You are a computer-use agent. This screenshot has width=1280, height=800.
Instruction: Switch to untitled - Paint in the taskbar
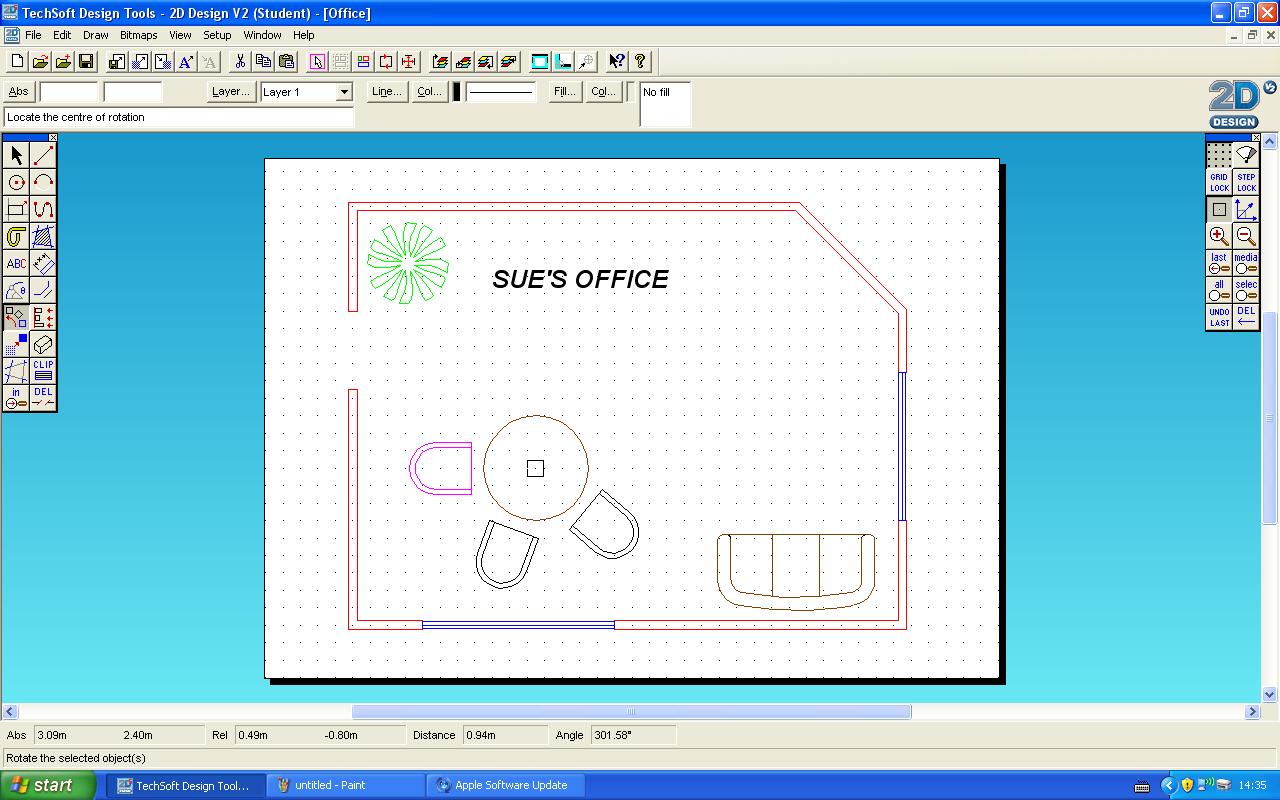(x=345, y=786)
